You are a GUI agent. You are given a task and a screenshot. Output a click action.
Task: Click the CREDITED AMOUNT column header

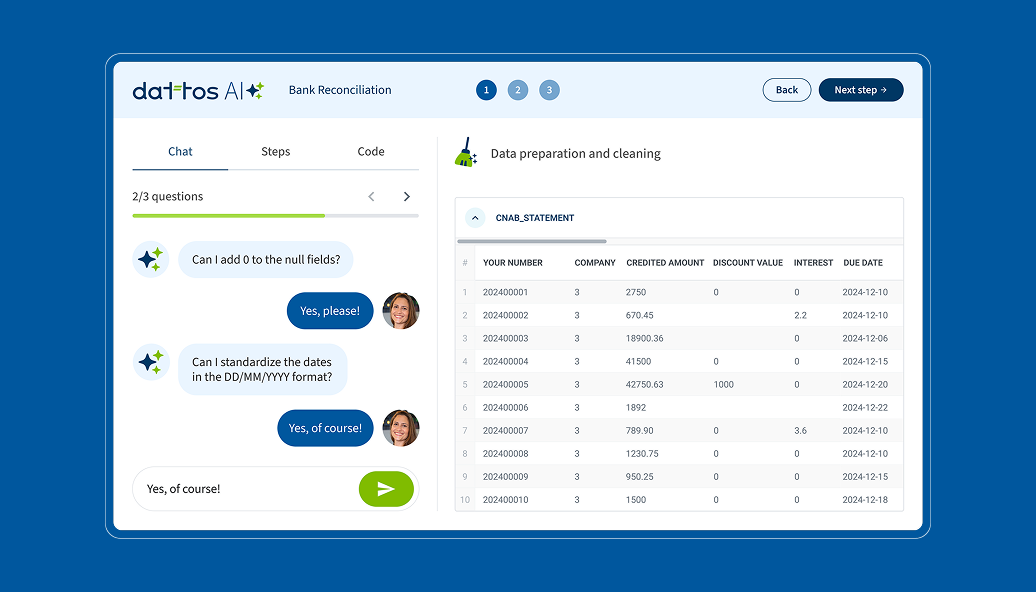coord(665,263)
